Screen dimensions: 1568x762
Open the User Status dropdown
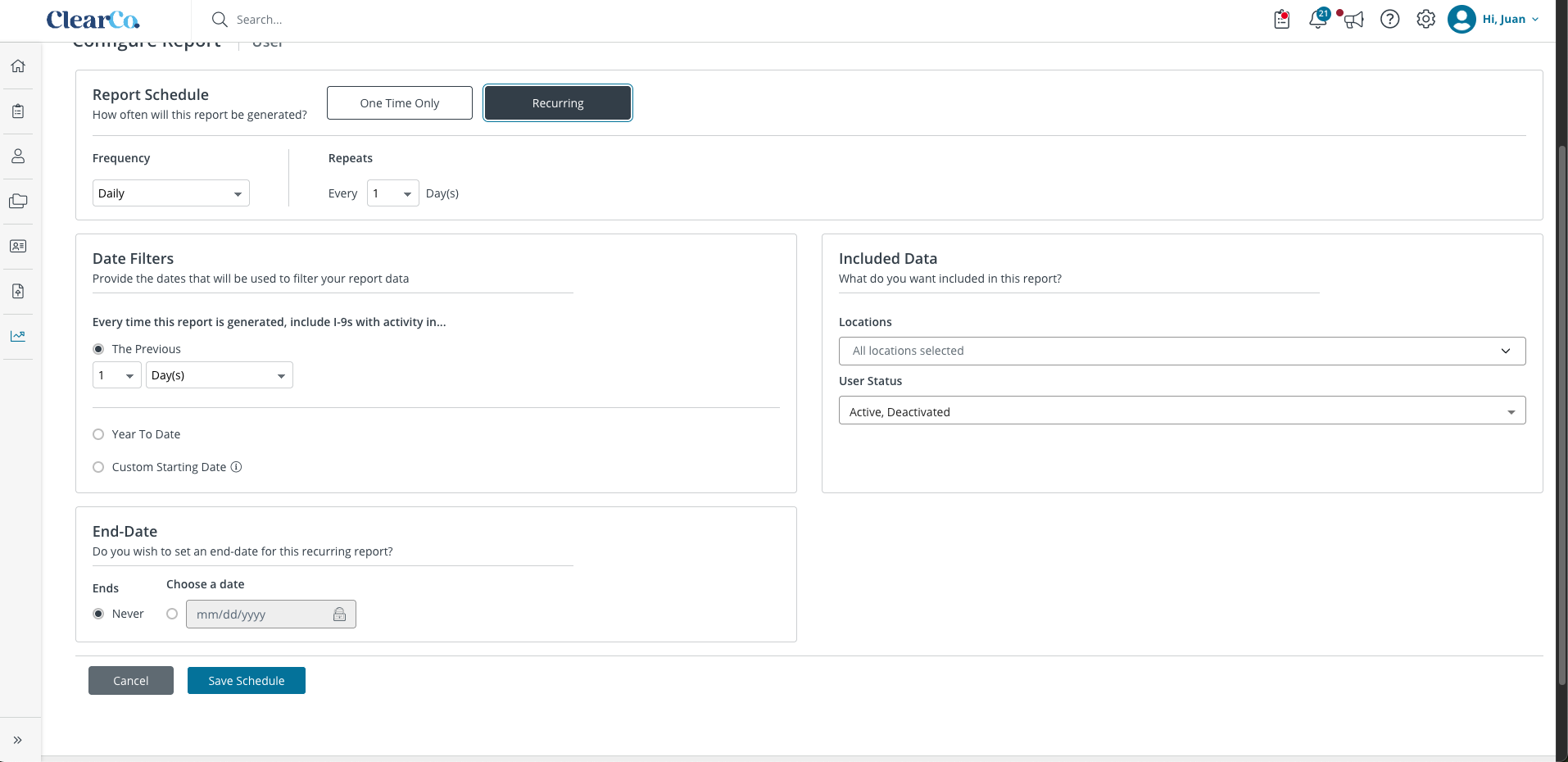tap(1182, 410)
